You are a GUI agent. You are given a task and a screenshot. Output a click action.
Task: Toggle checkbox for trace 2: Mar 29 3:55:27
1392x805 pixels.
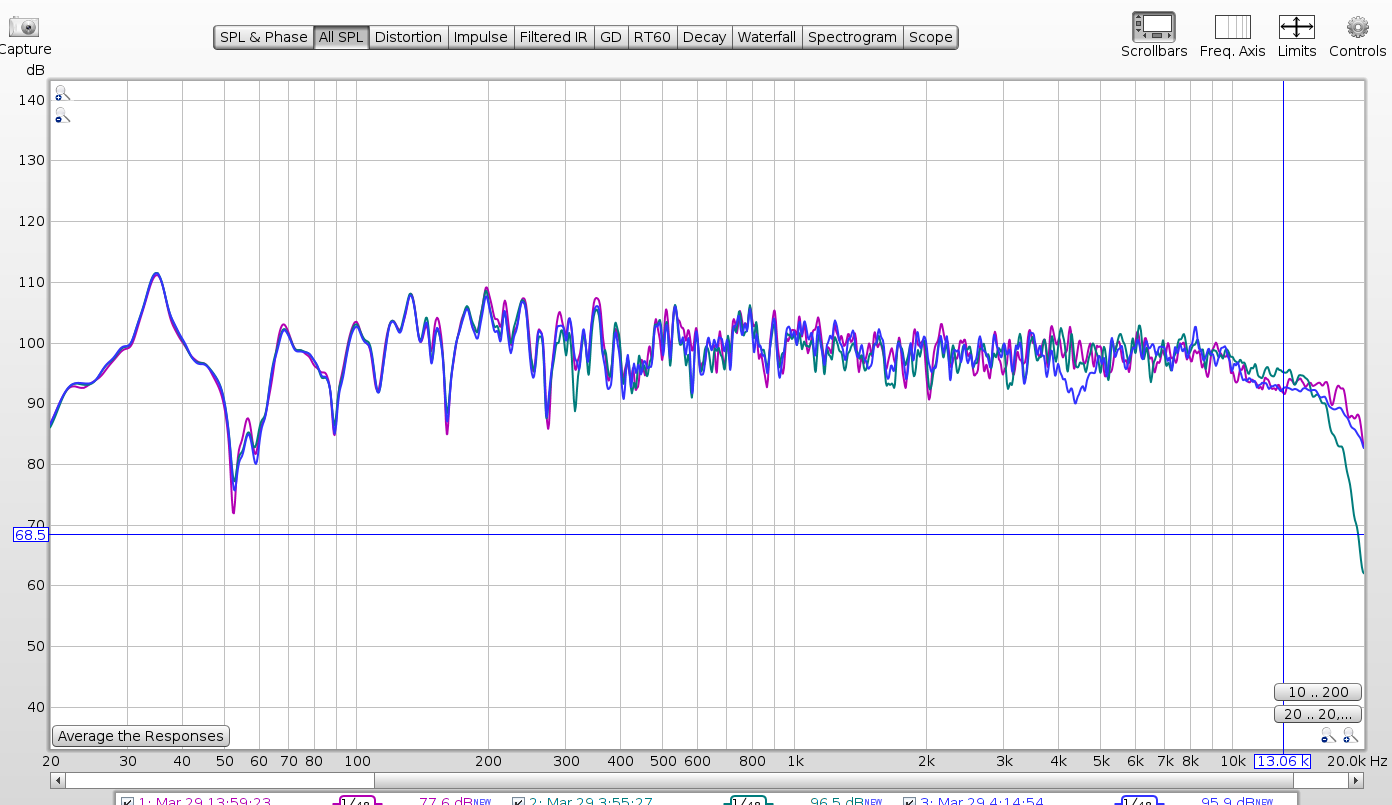[x=518, y=800]
